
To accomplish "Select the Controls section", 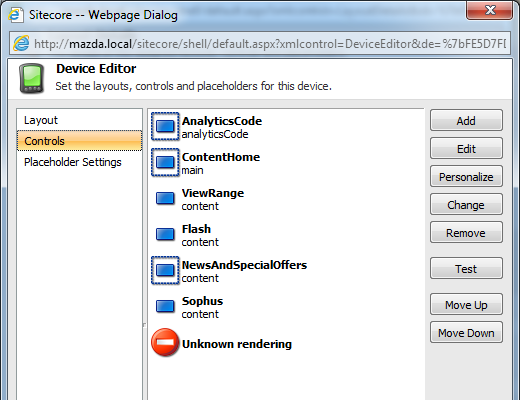I will coord(79,141).
